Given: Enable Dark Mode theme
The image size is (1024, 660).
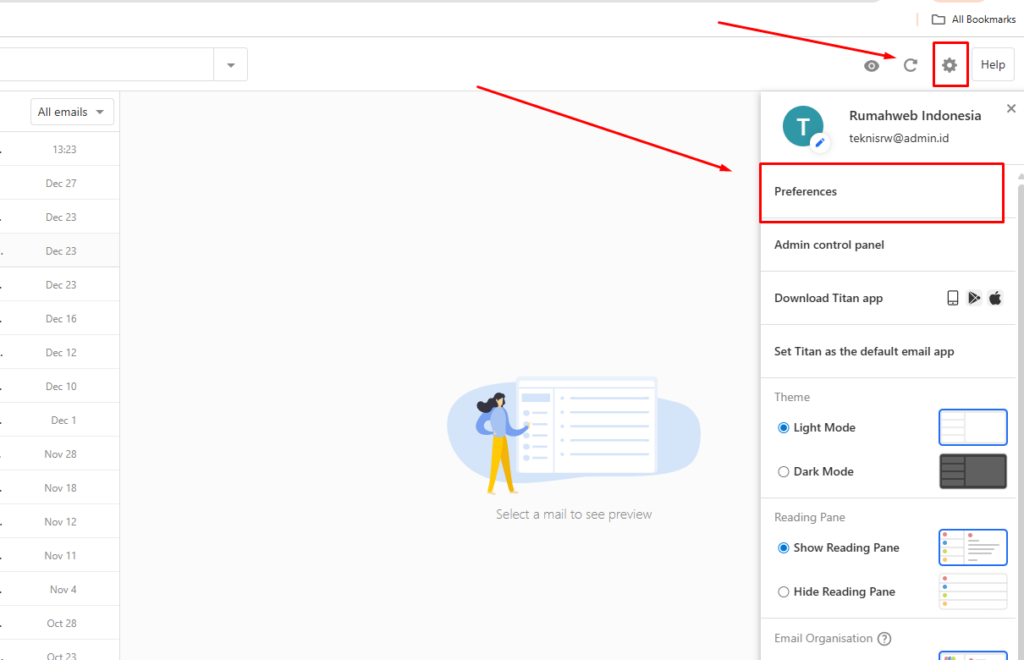Looking at the screenshot, I should [x=783, y=471].
